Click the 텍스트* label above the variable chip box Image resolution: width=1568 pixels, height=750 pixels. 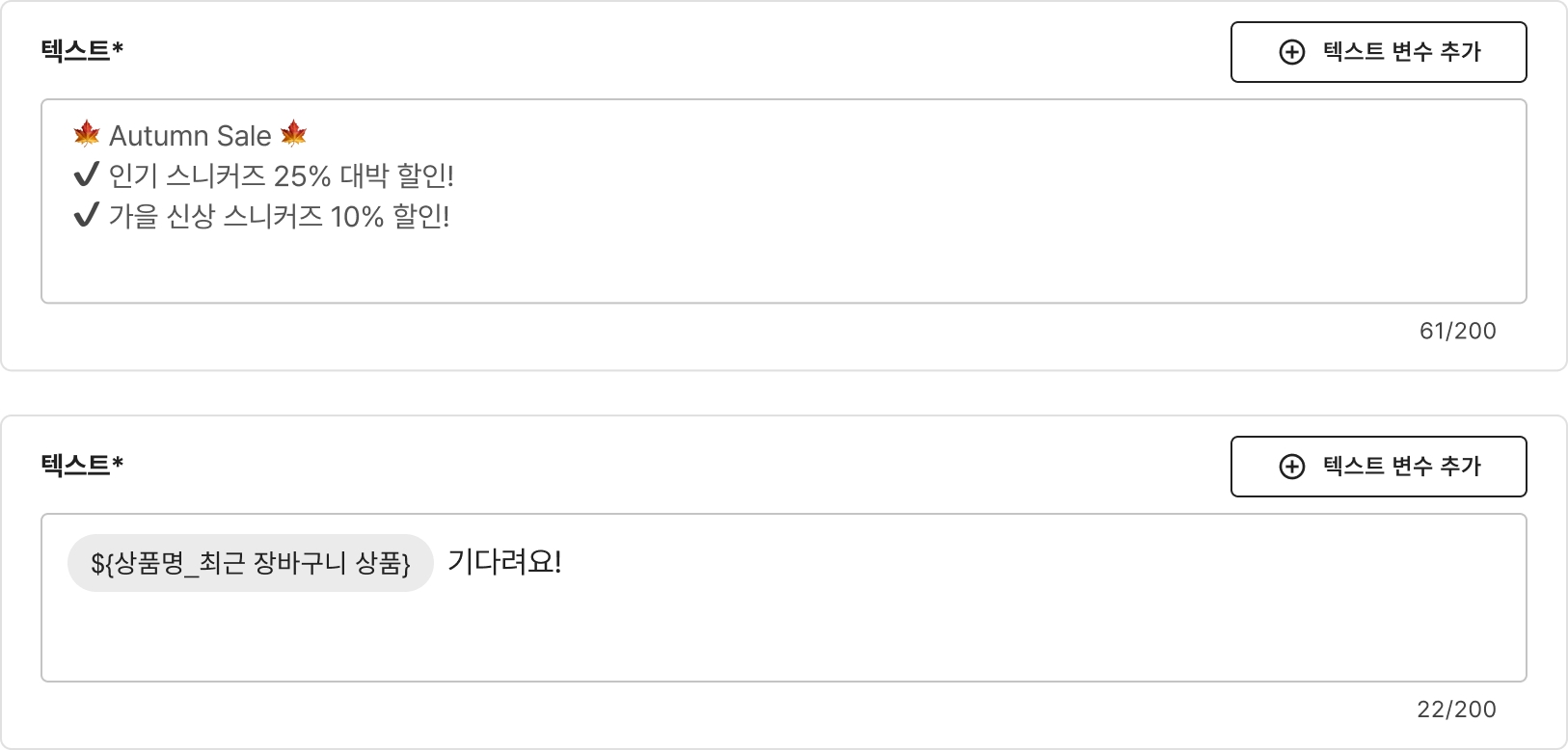pyautogui.click(x=82, y=465)
